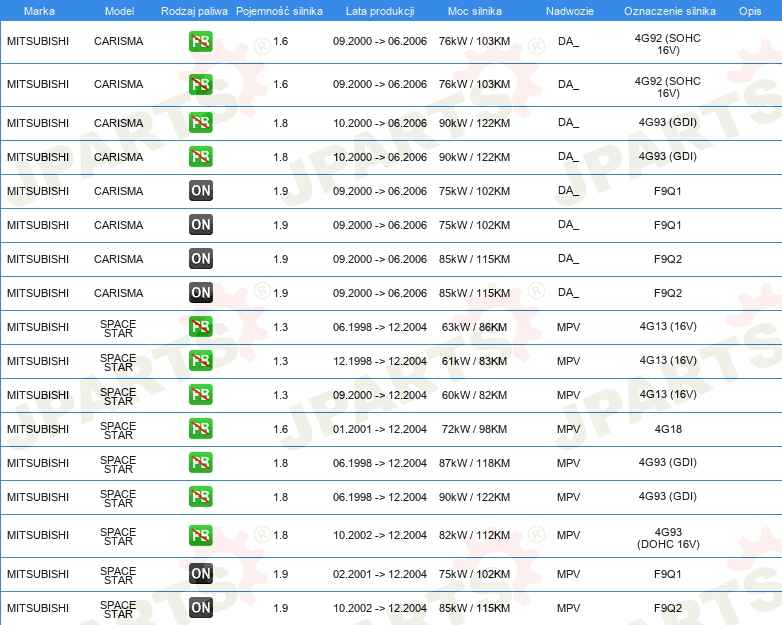Click the PB petrol icon in the Space Star 60kW / 82KM row
782x625 pixels.
coord(200,395)
